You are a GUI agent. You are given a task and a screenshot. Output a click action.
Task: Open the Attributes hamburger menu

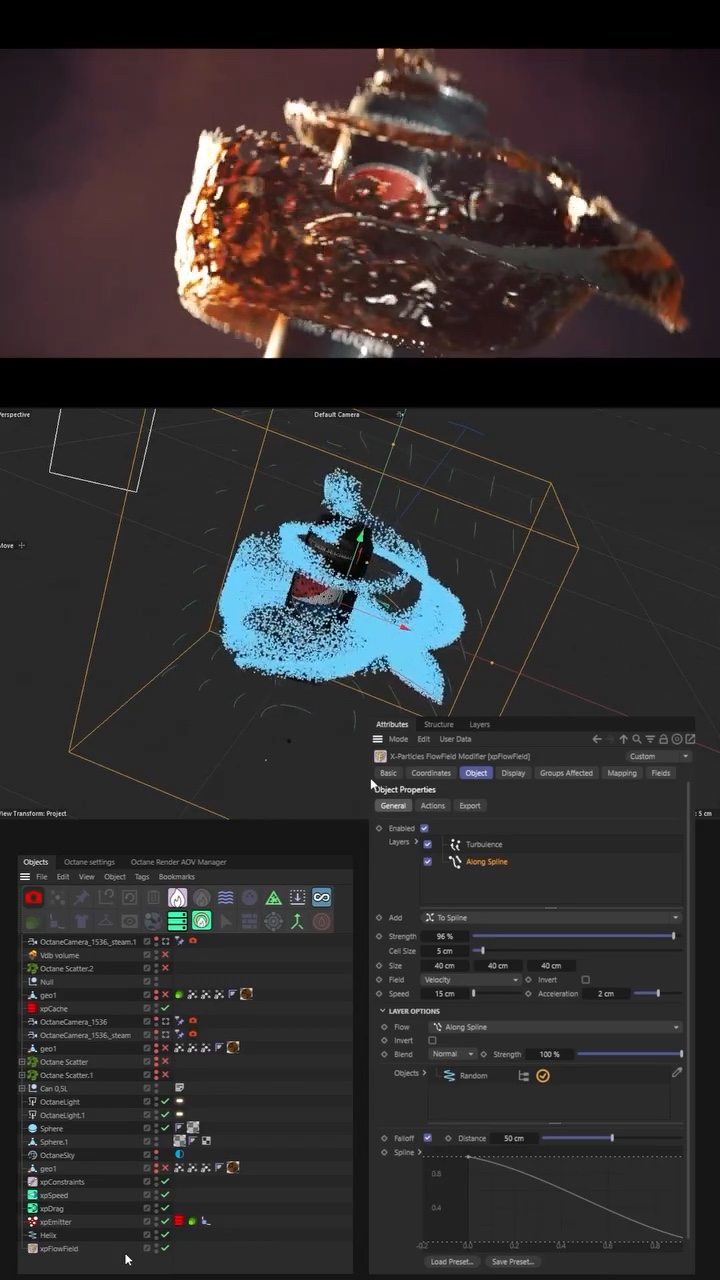[x=378, y=739]
